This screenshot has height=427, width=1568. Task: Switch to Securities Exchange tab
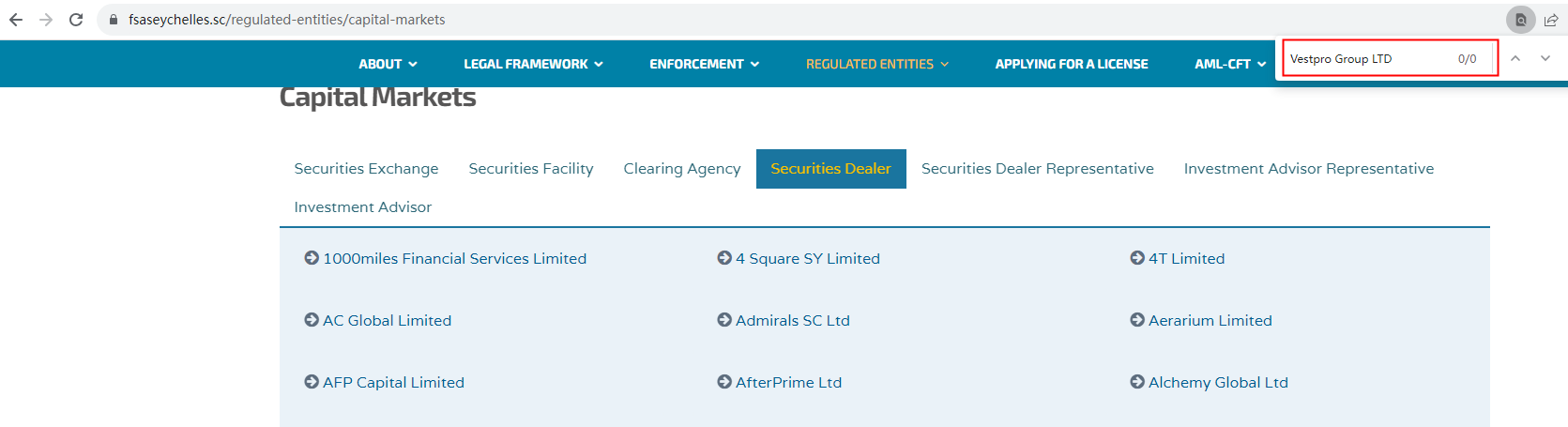click(x=366, y=169)
